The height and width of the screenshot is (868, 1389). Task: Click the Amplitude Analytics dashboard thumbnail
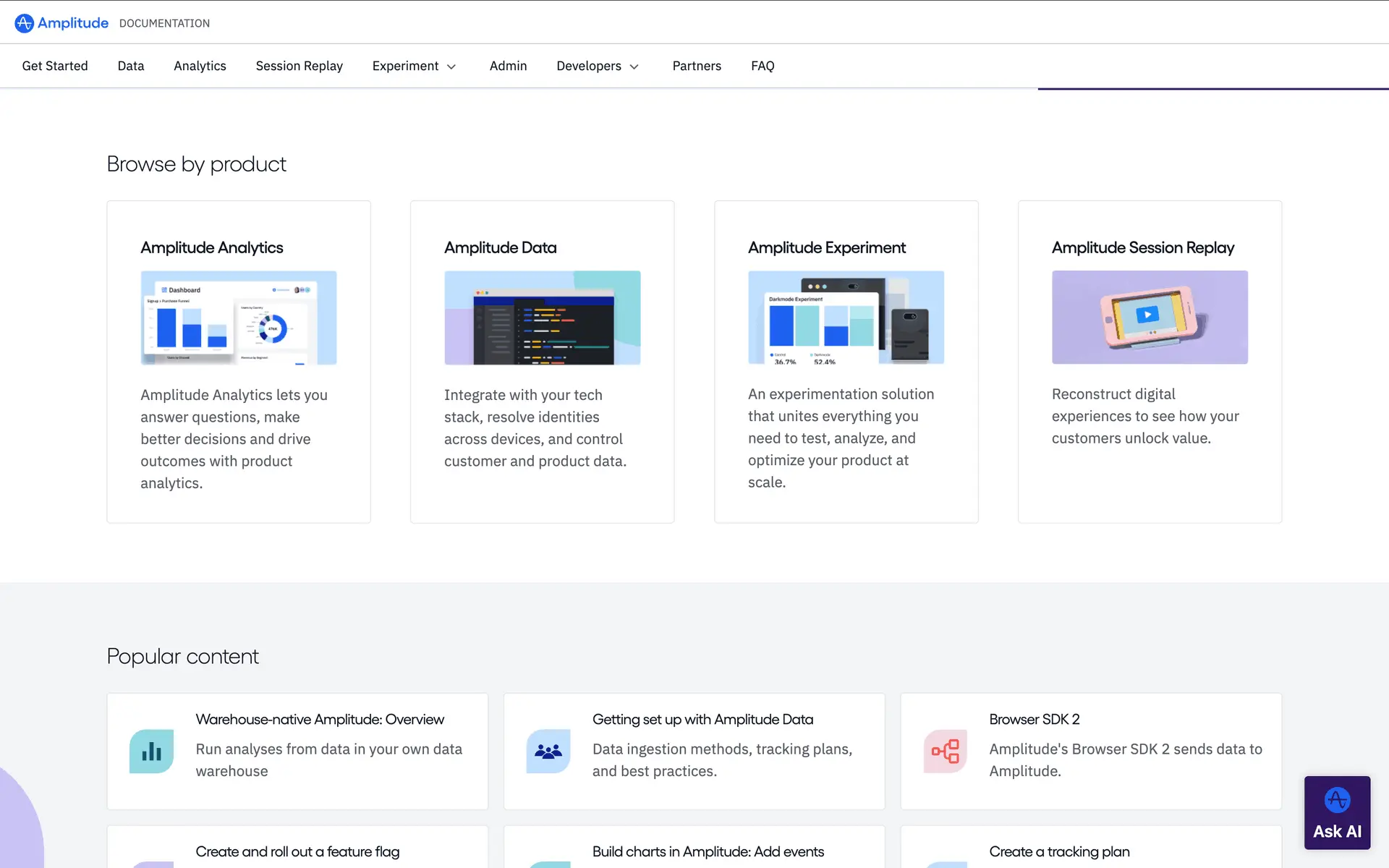239,318
